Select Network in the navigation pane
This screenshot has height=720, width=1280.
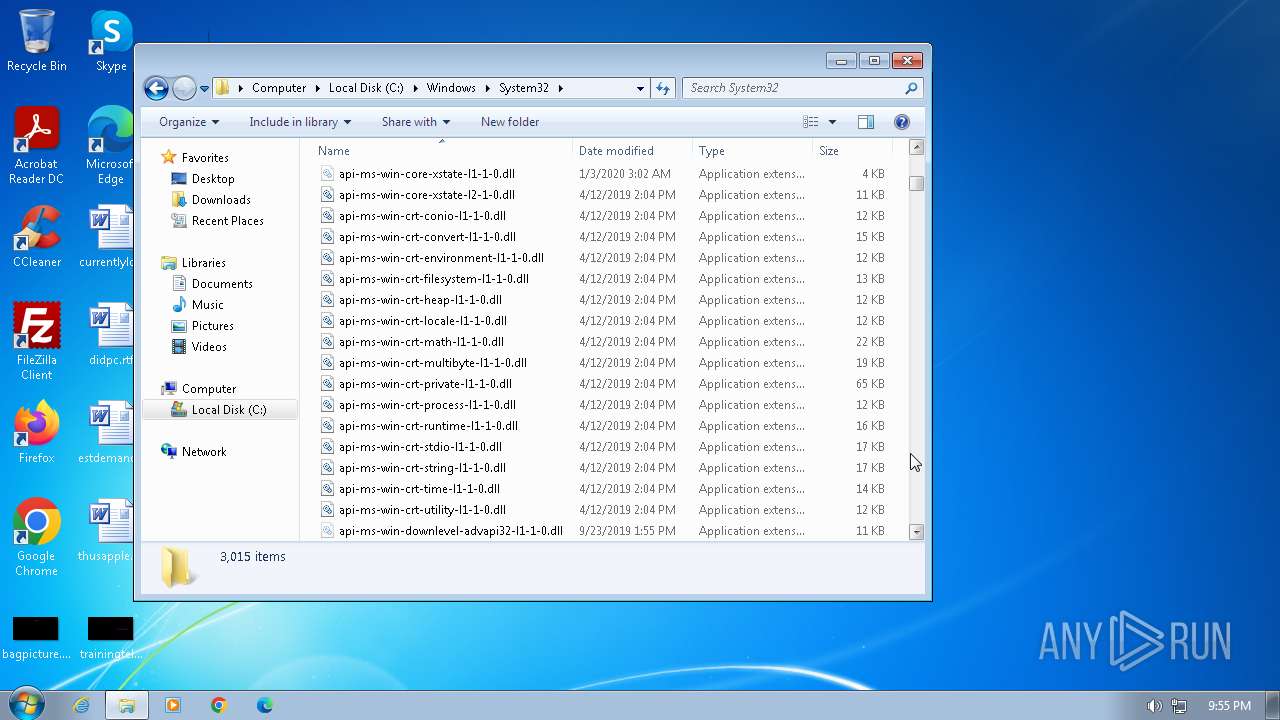(204, 452)
